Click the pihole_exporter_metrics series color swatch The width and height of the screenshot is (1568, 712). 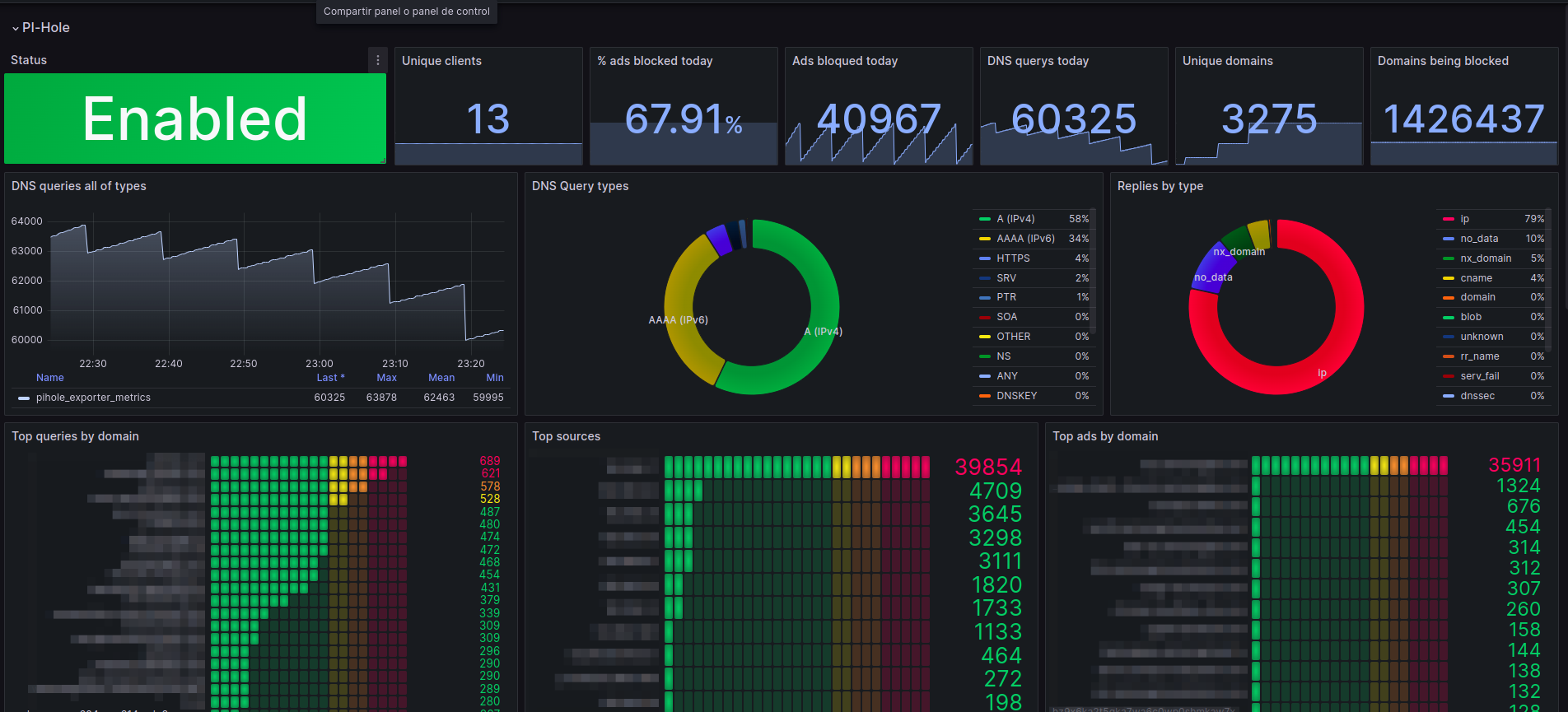coord(24,398)
